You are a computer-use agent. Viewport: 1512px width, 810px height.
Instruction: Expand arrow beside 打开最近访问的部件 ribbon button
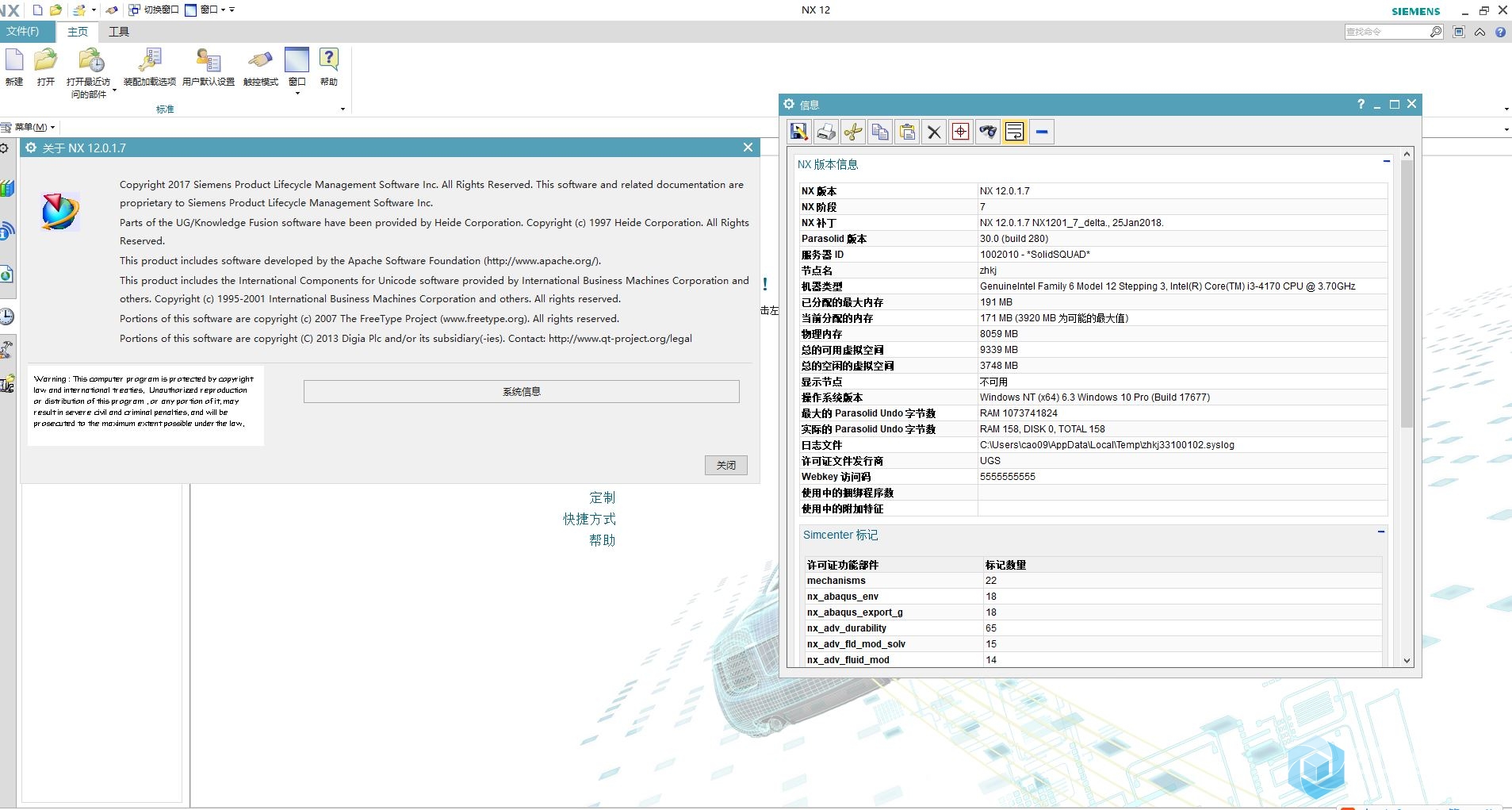point(114,90)
